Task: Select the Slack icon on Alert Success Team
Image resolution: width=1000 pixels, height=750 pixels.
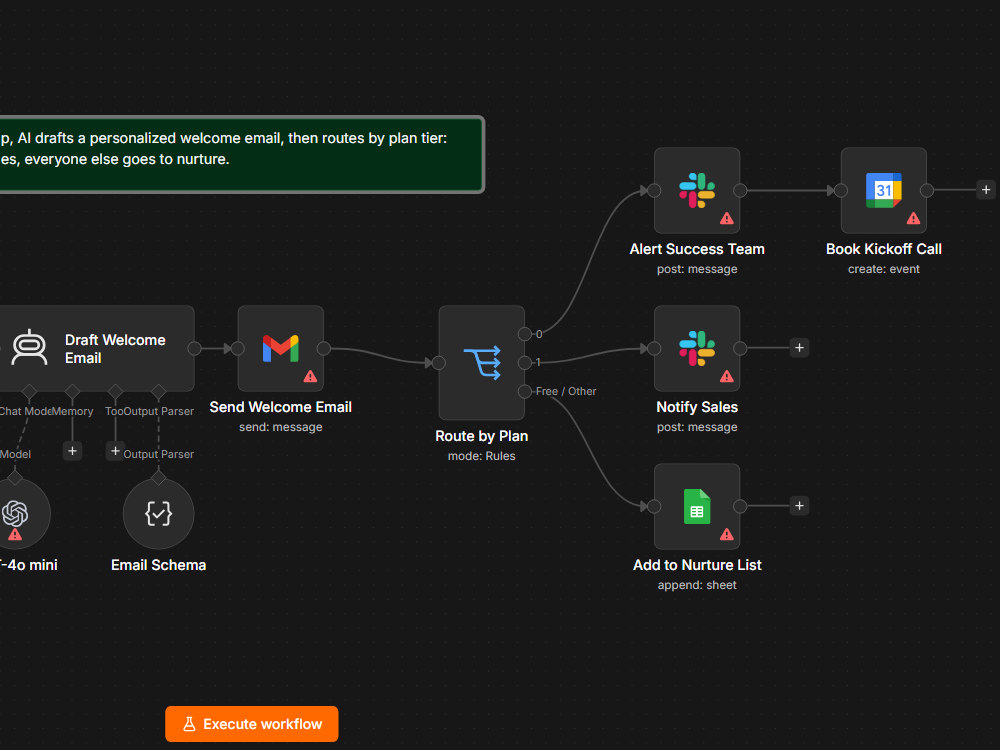Action: (696, 190)
